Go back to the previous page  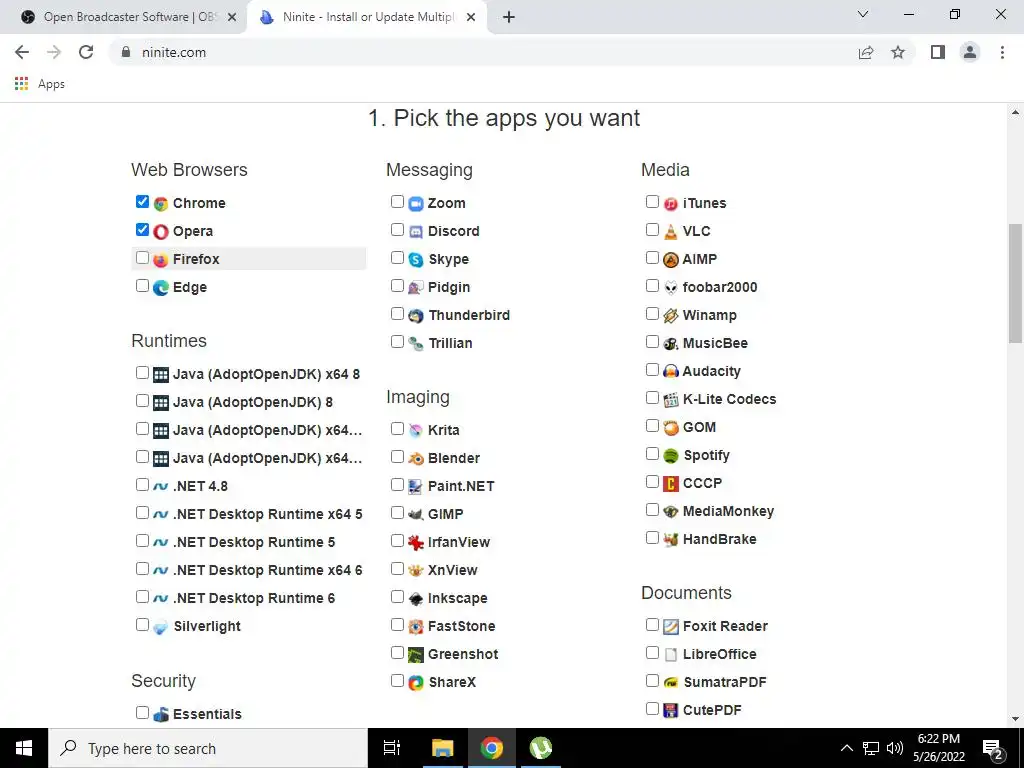coord(22,52)
